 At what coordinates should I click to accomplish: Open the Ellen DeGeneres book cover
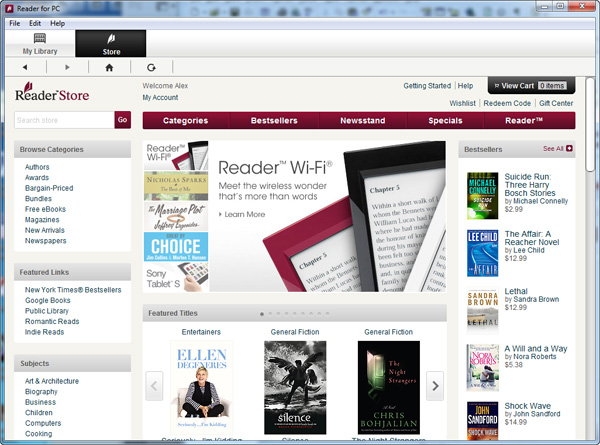201,385
